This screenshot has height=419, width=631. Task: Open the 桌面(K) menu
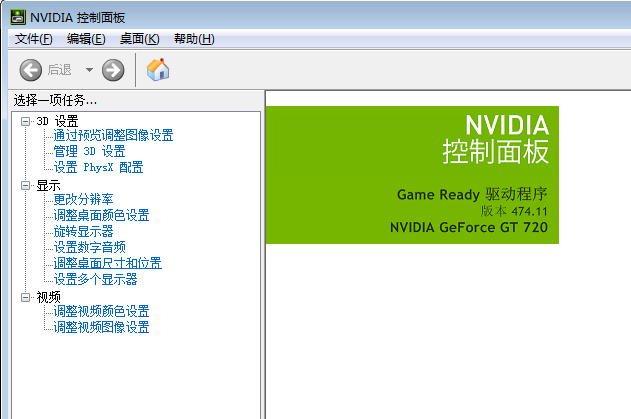[x=140, y=39]
